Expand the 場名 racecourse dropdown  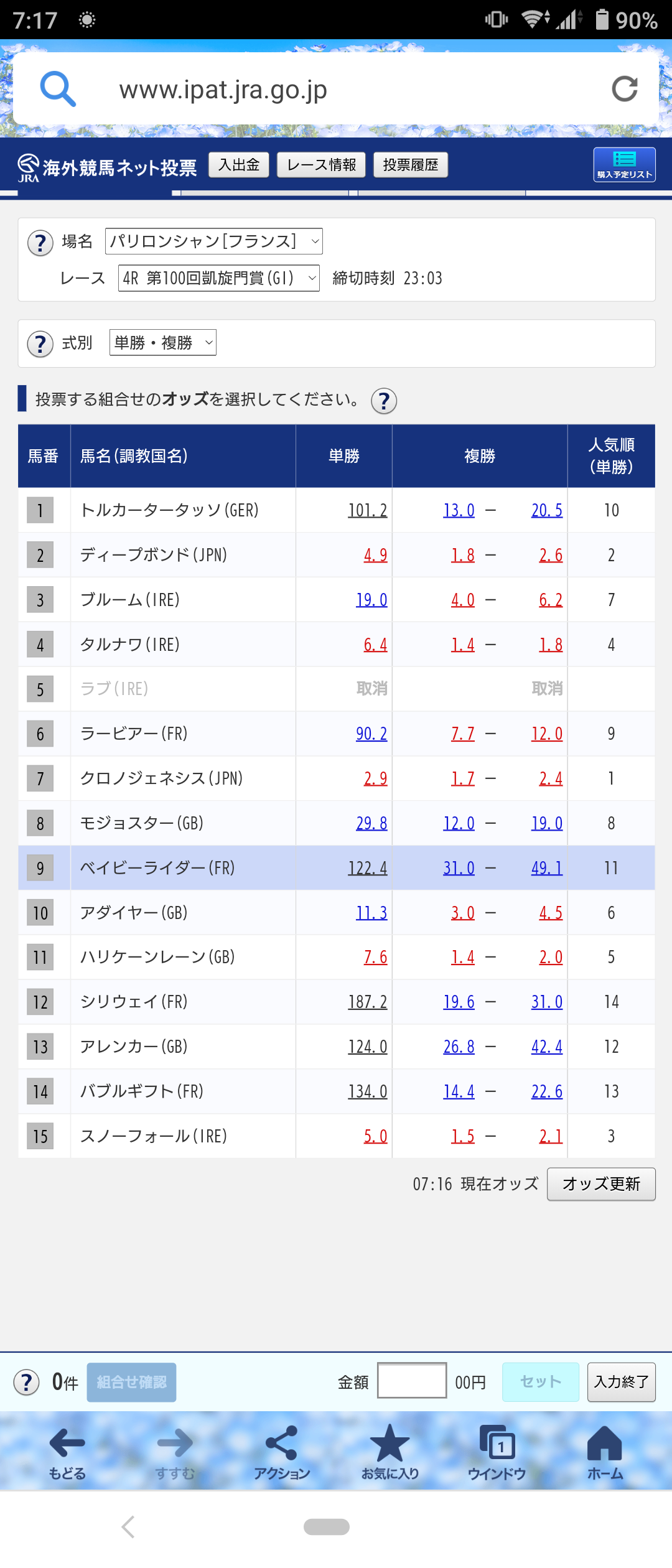214,241
